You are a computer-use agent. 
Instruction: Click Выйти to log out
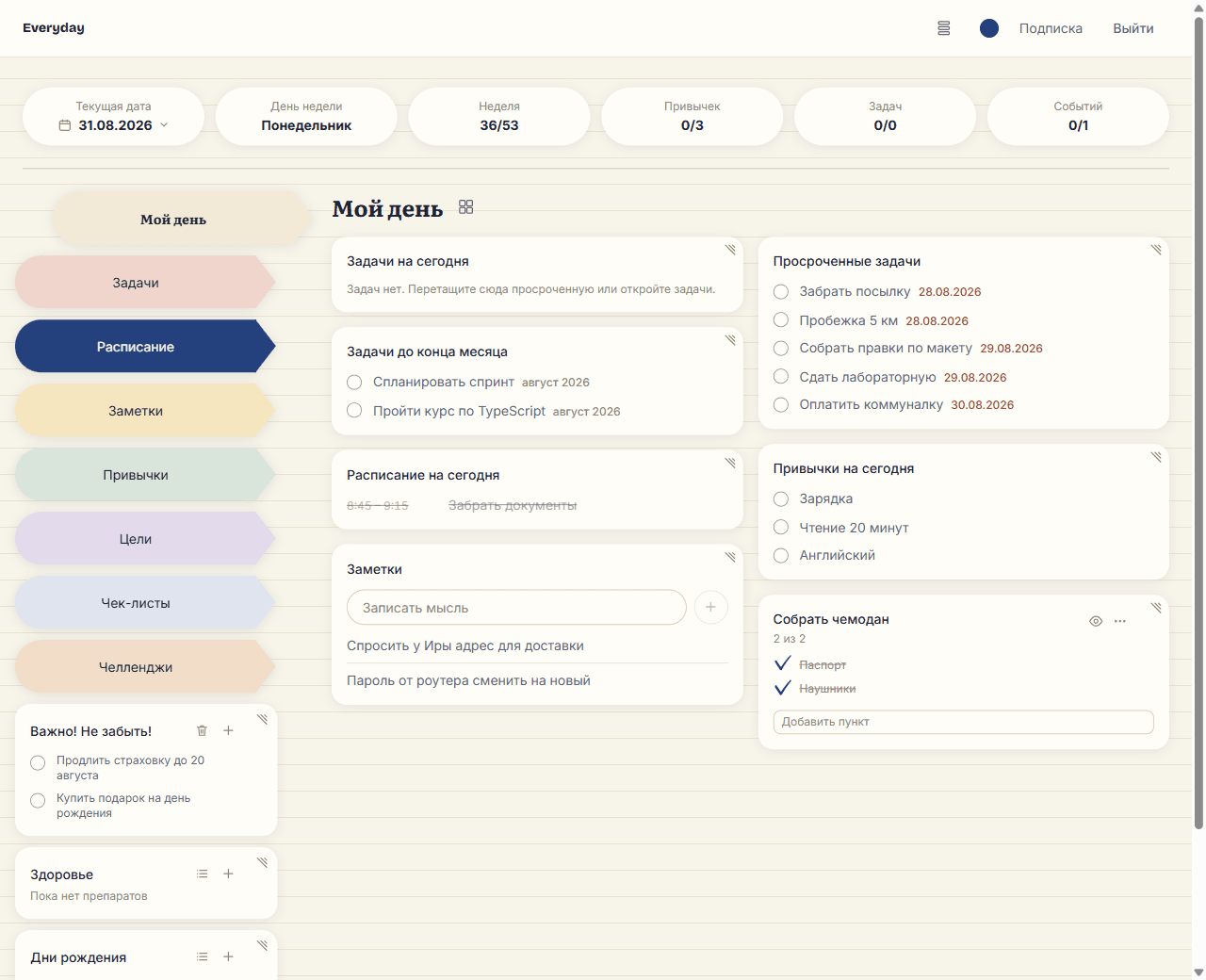pyautogui.click(x=1133, y=28)
